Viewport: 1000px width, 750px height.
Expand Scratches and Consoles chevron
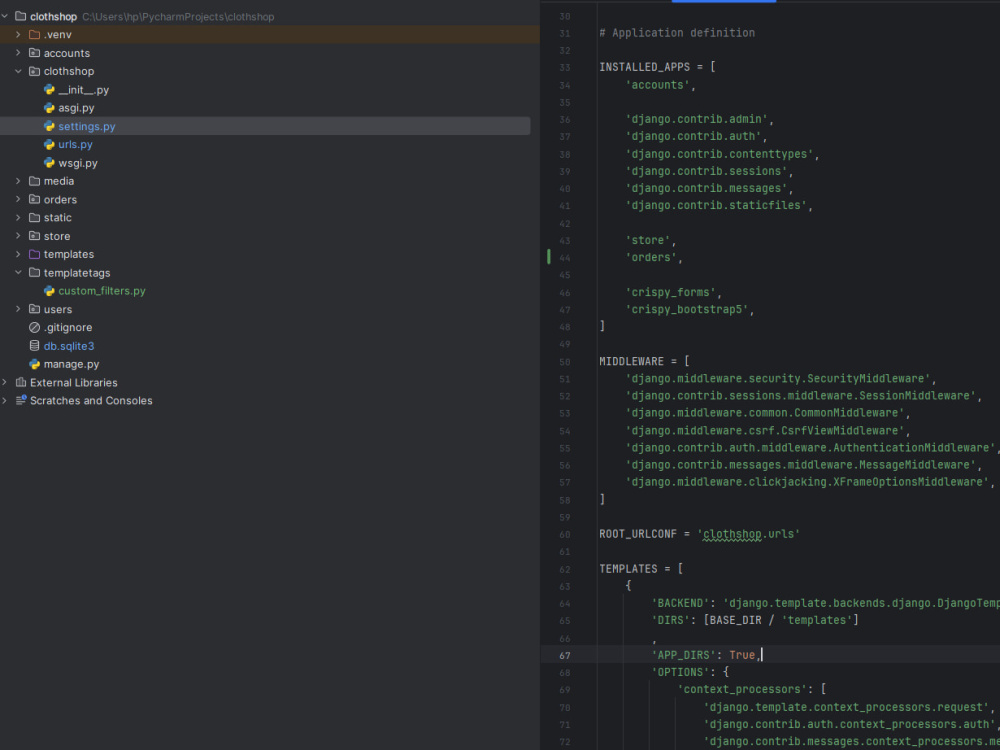point(4,401)
